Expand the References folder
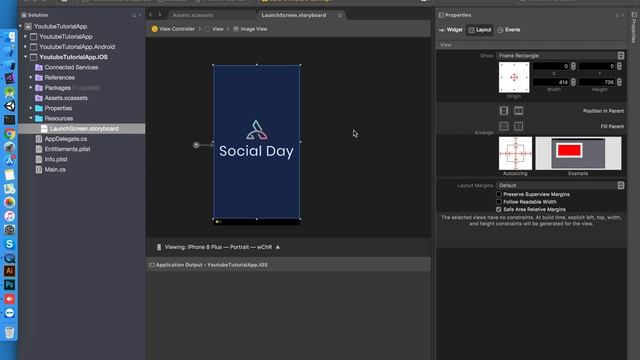640x360 pixels. [x=31, y=77]
